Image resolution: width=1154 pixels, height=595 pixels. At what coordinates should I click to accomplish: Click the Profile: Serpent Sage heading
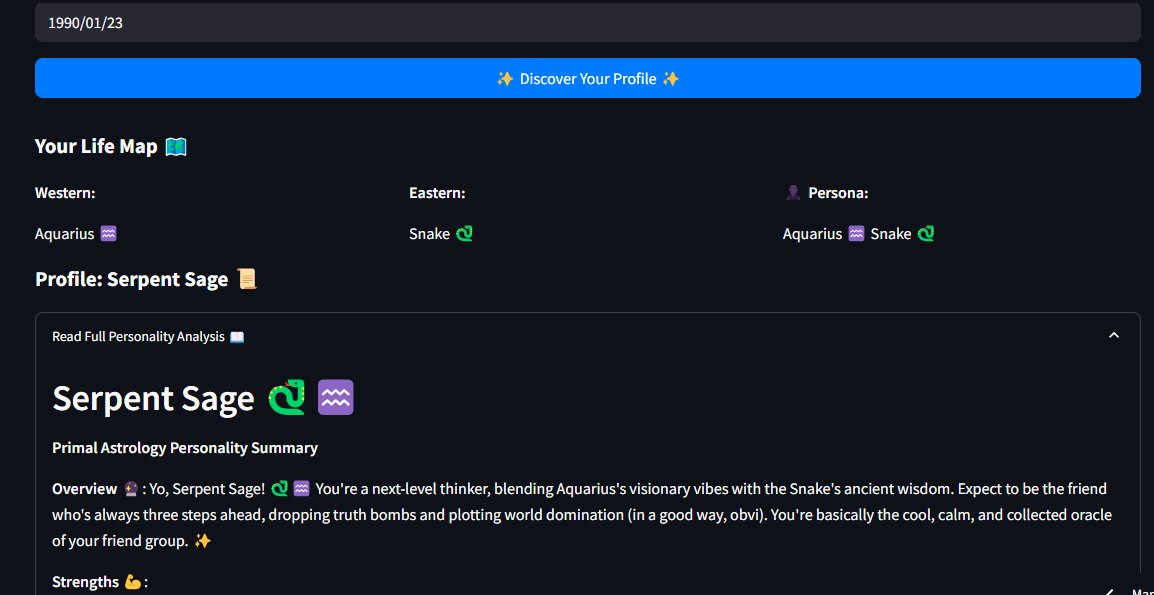pos(132,280)
